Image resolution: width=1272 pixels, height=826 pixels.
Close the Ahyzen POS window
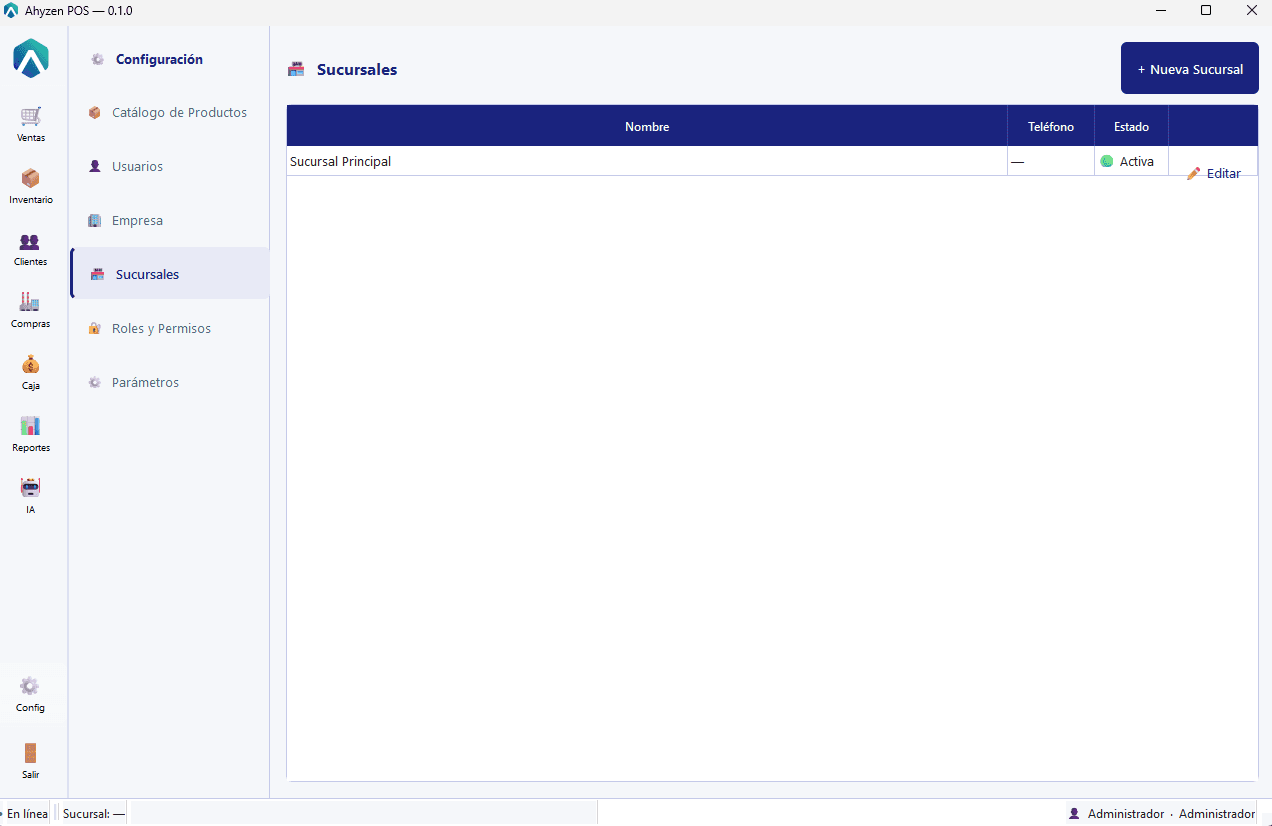[x=1251, y=11]
